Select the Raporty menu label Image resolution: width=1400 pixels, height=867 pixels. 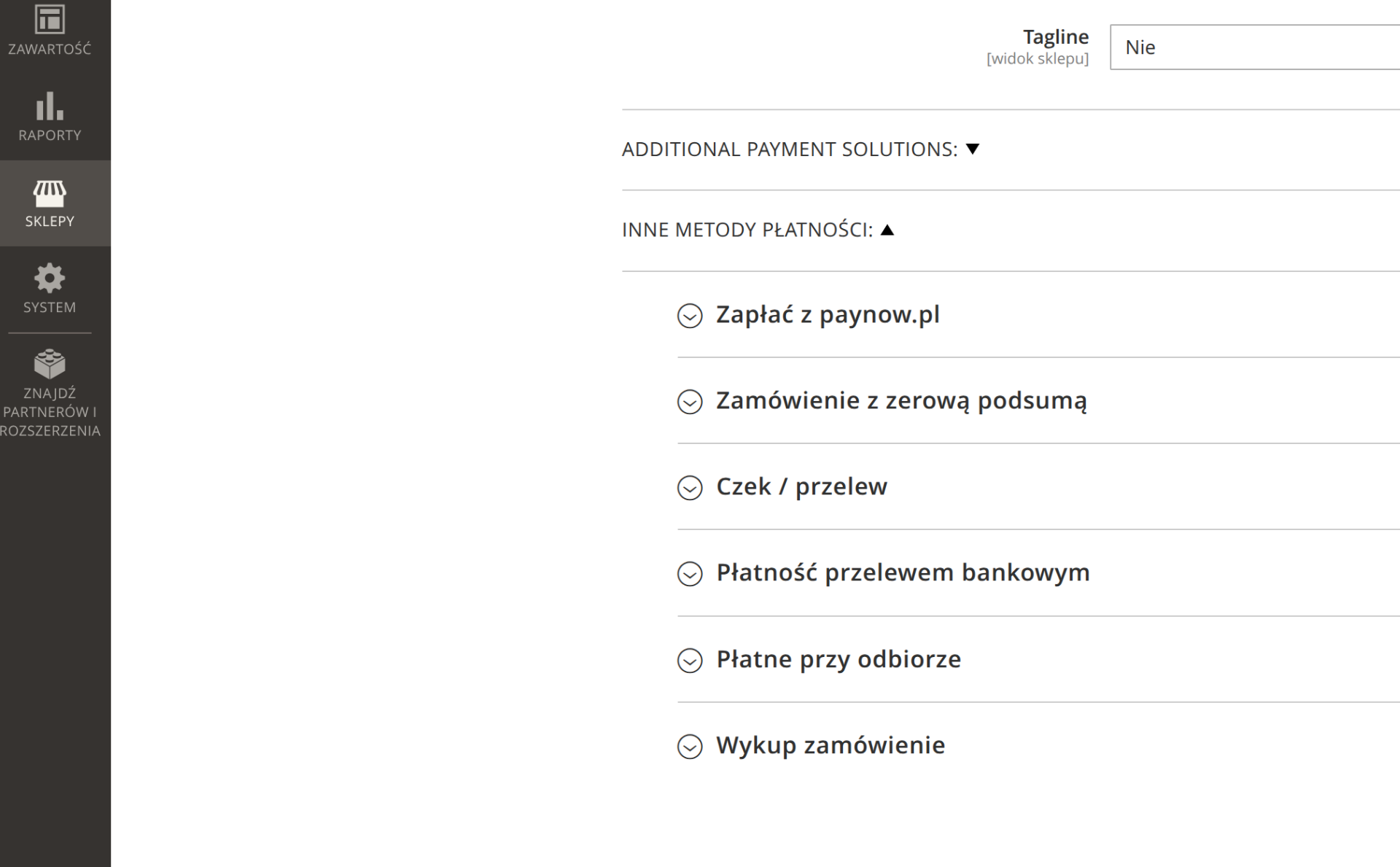(x=50, y=136)
